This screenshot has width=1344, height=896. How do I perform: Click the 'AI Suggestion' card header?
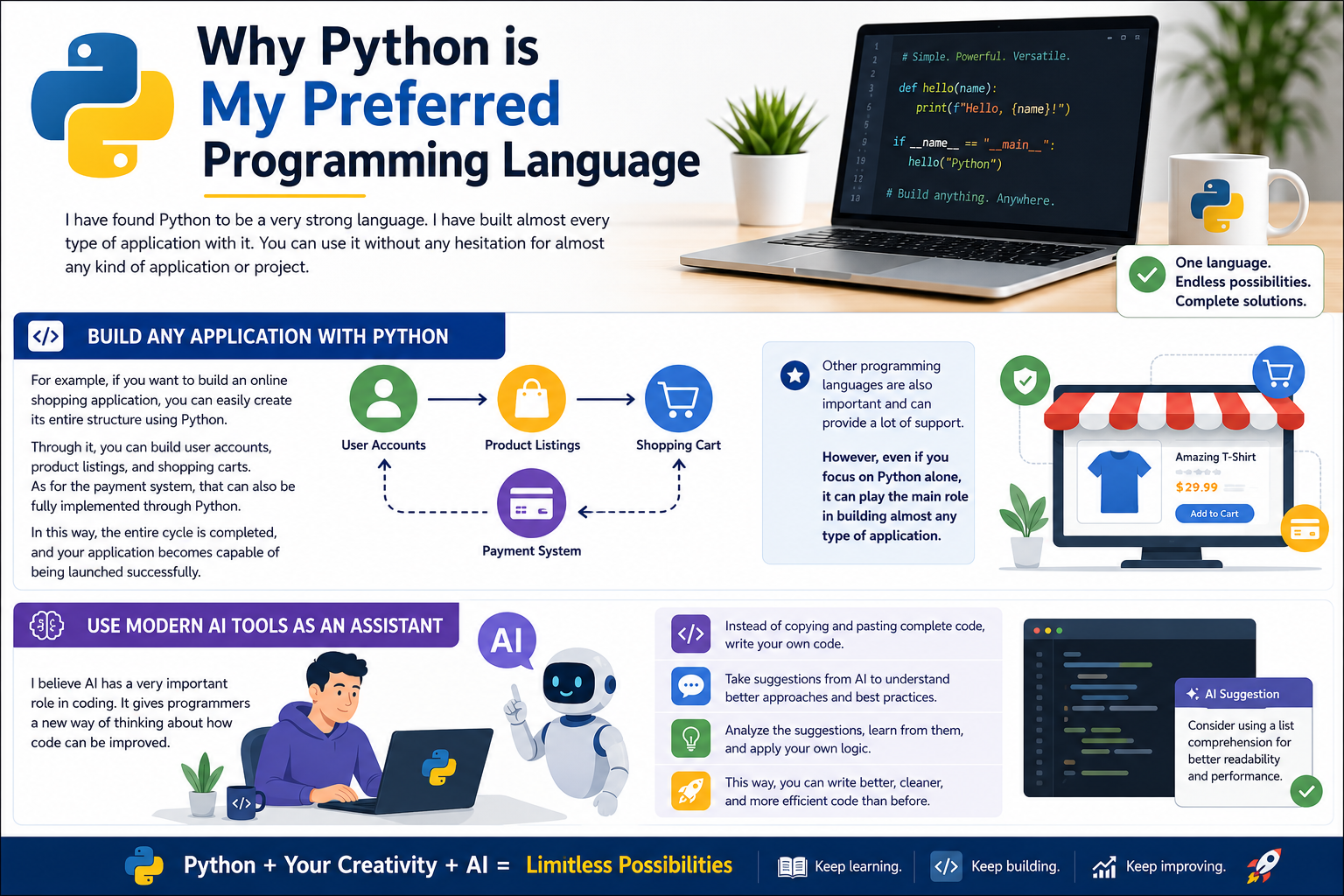(1243, 694)
